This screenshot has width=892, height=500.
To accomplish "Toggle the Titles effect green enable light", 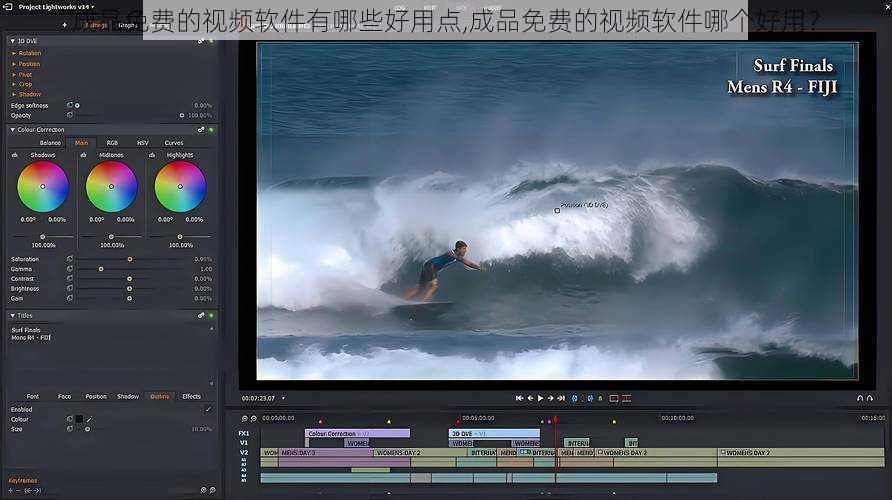I will click(x=212, y=315).
